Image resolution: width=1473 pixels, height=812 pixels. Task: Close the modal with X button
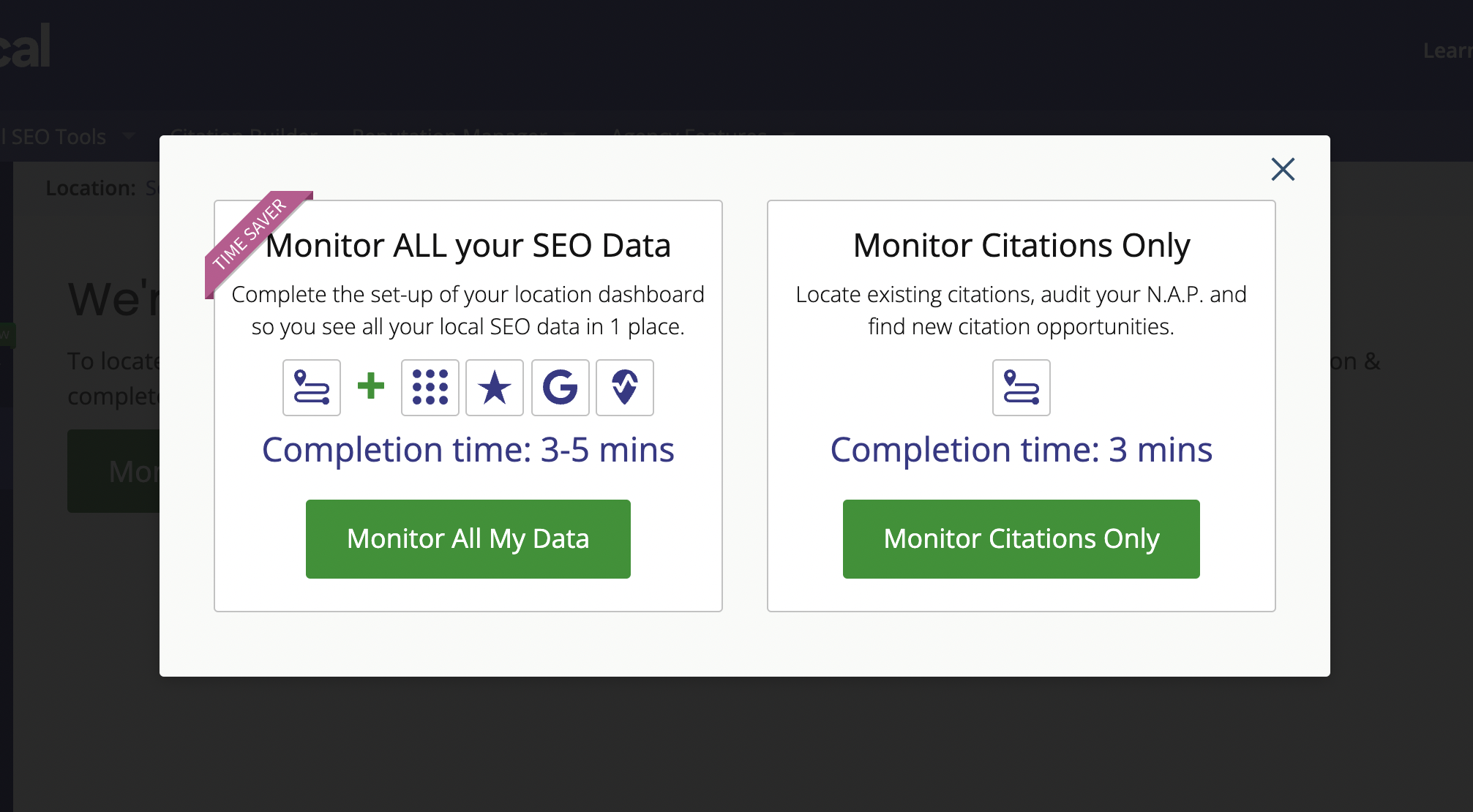1283,168
